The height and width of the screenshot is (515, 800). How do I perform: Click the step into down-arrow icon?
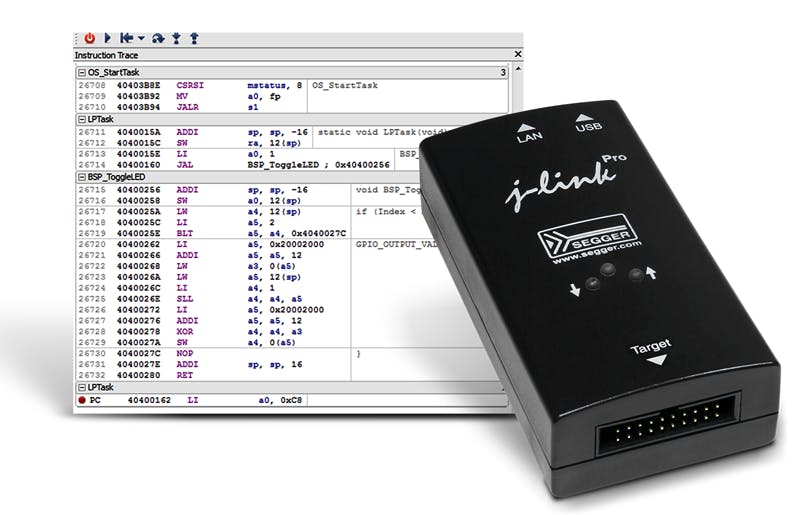(176, 38)
